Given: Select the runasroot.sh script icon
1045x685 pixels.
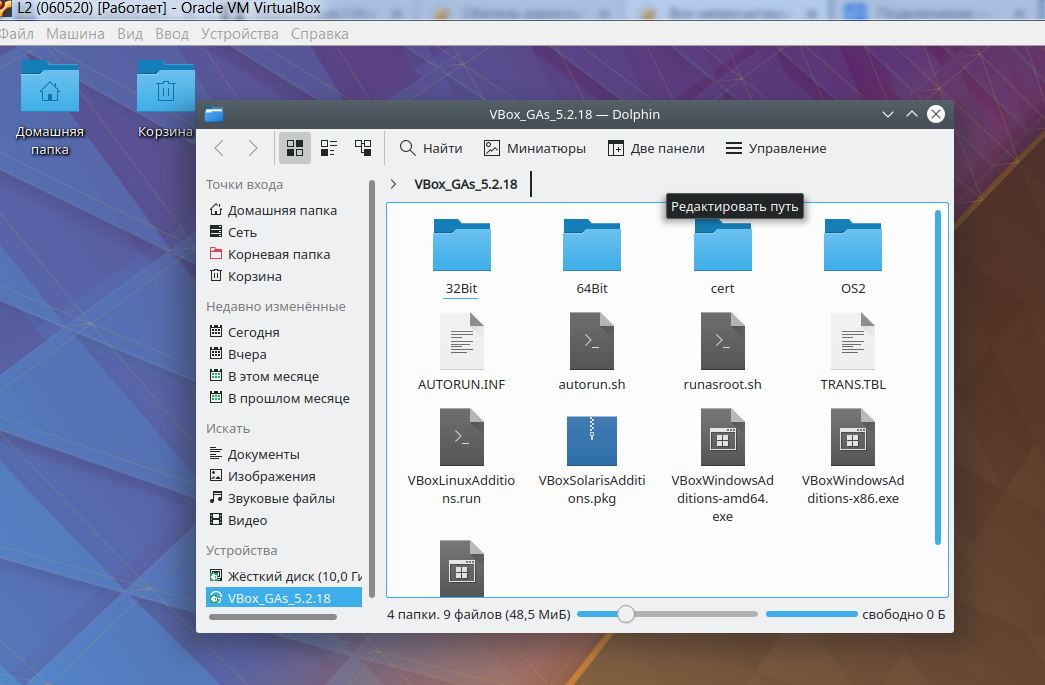Looking at the screenshot, I should click(x=722, y=341).
